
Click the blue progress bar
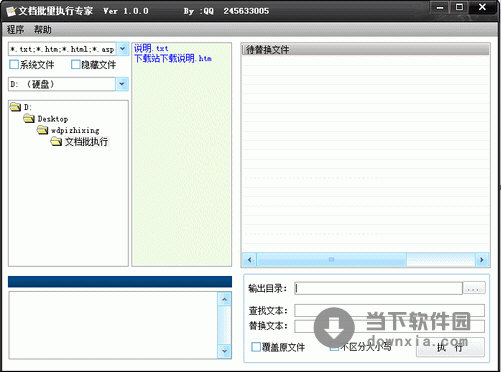tap(120, 281)
